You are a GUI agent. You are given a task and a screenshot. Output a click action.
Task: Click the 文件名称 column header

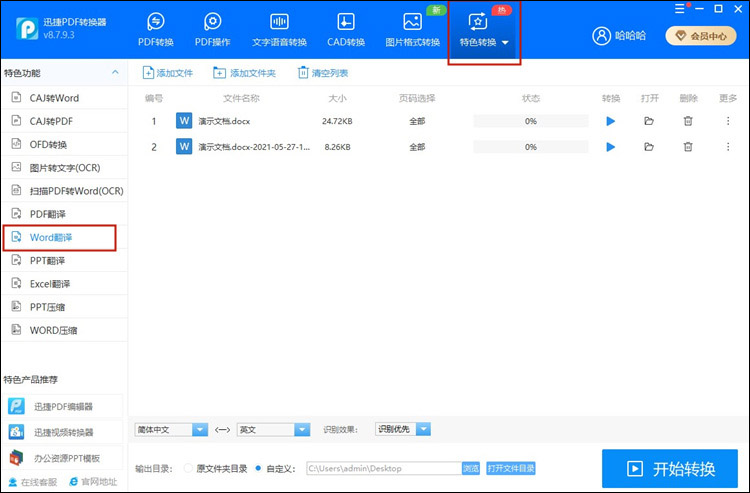tap(242, 98)
